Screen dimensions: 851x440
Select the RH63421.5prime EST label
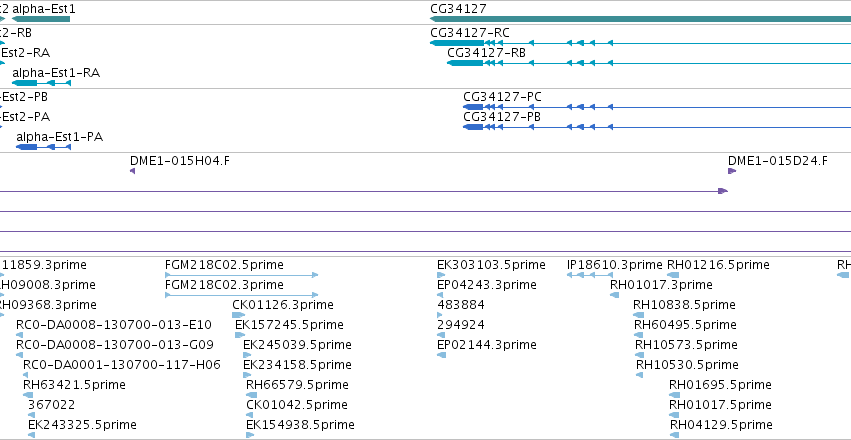(x=74, y=385)
